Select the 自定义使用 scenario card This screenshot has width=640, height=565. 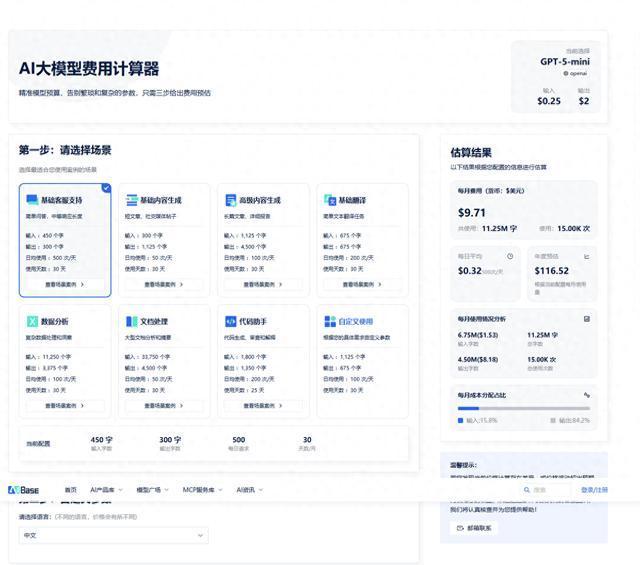362,361
